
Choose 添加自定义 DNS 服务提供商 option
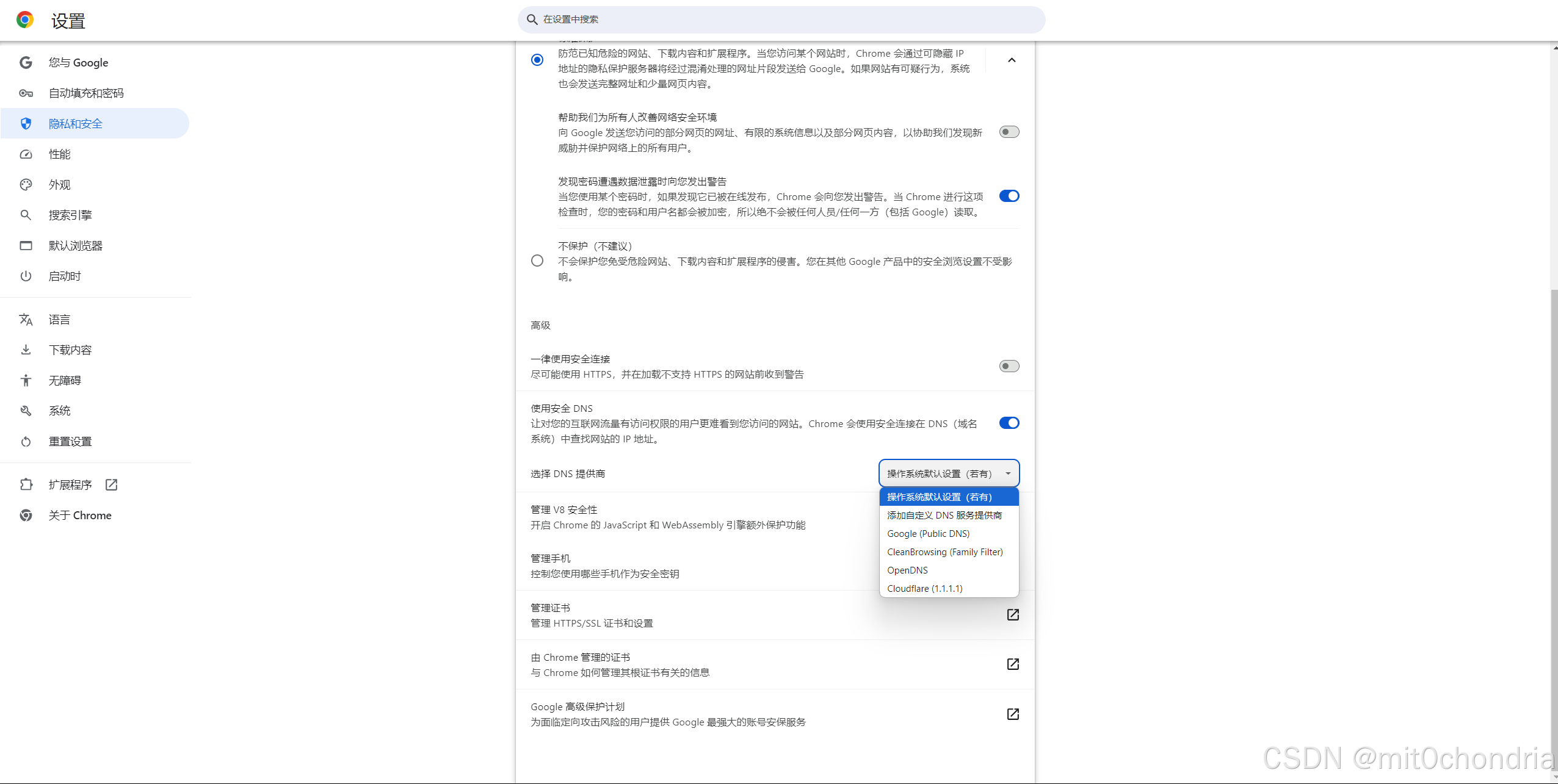click(x=944, y=515)
